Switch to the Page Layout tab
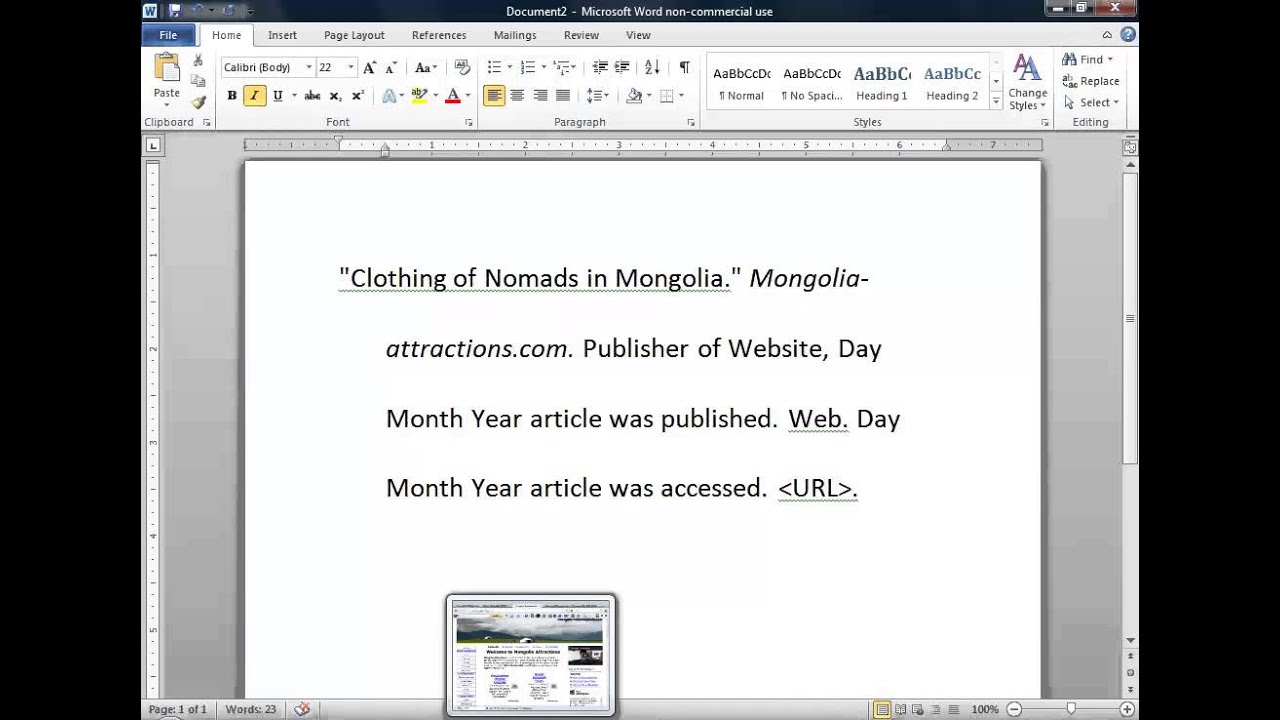 tap(354, 35)
